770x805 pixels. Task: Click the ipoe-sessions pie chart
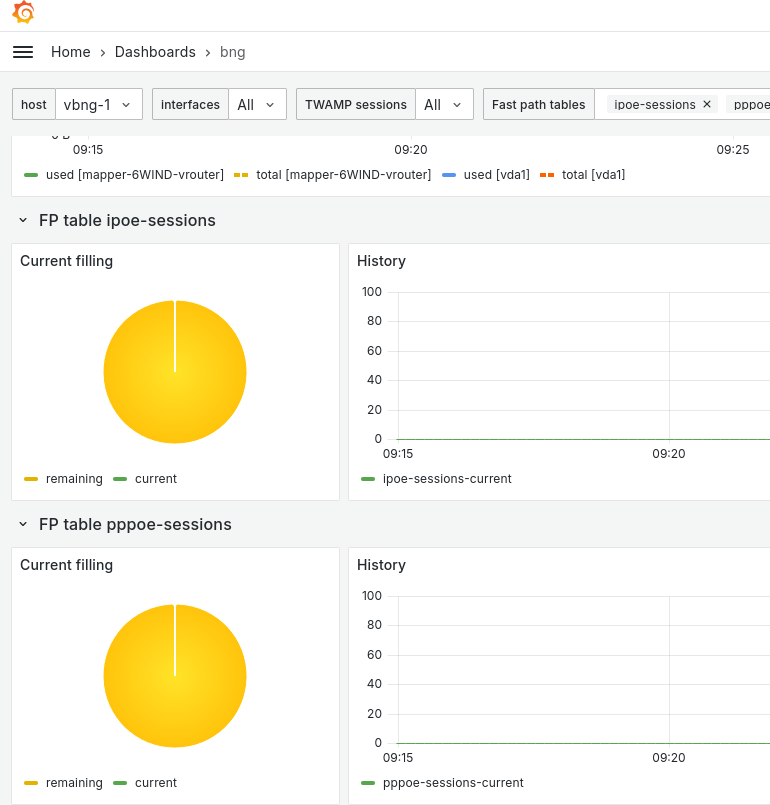(175, 372)
